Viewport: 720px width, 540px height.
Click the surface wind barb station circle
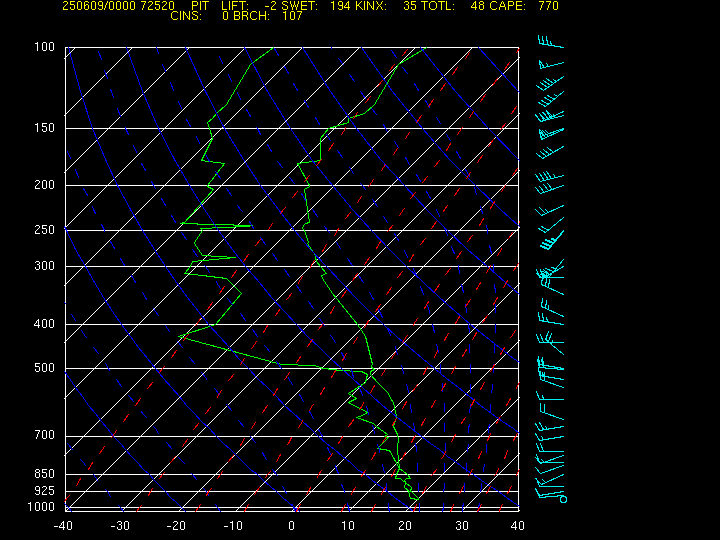[564, 499]
